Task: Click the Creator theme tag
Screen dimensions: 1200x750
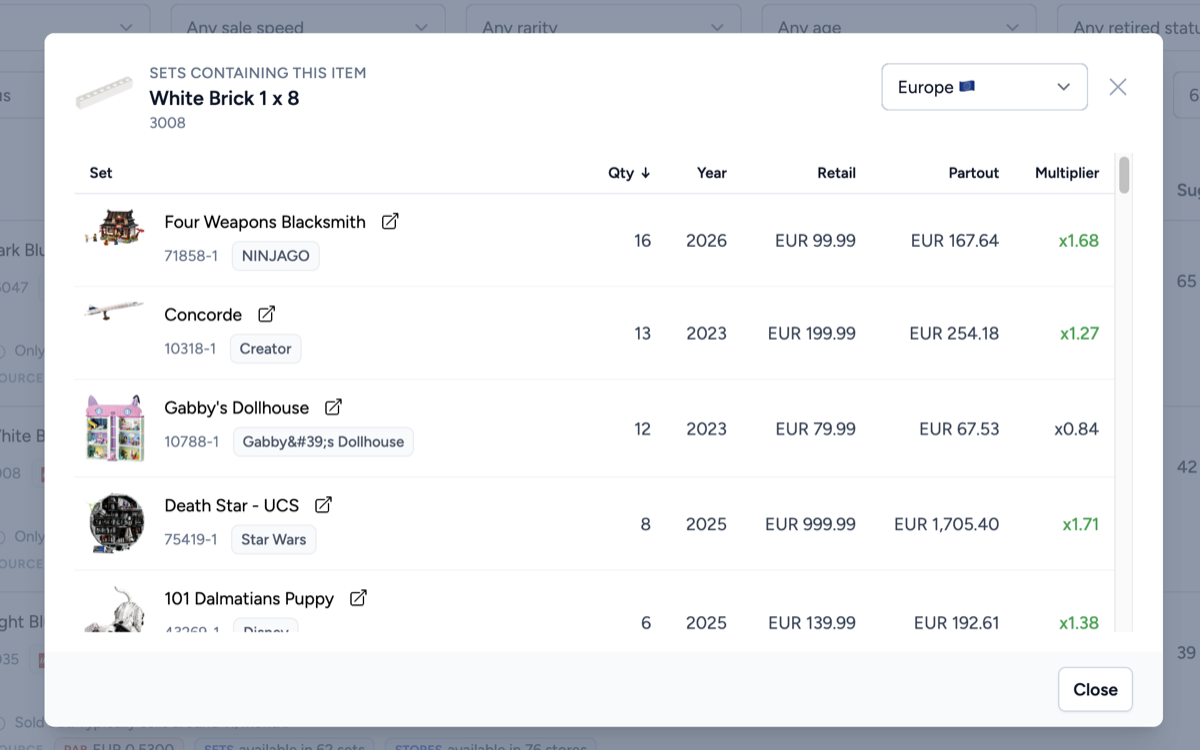Action: [265, 348]
